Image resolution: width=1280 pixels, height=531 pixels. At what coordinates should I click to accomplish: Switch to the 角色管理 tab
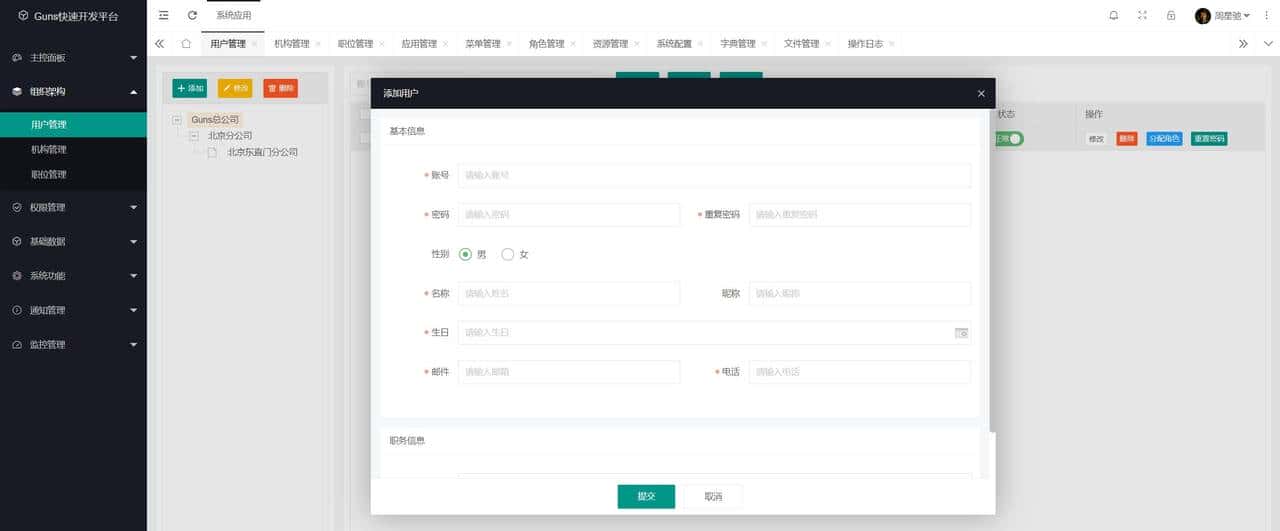tap(547, 44)
